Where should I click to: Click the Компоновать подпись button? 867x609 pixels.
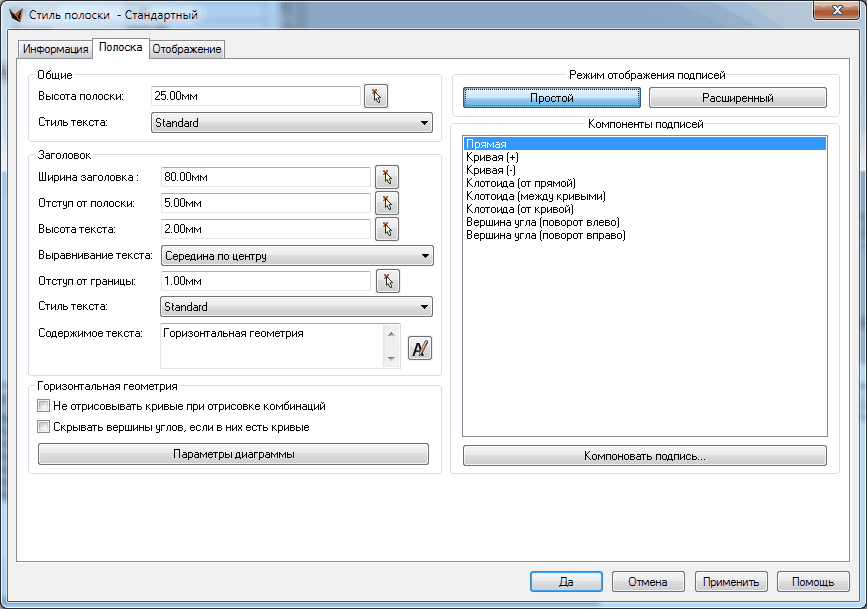644,456
